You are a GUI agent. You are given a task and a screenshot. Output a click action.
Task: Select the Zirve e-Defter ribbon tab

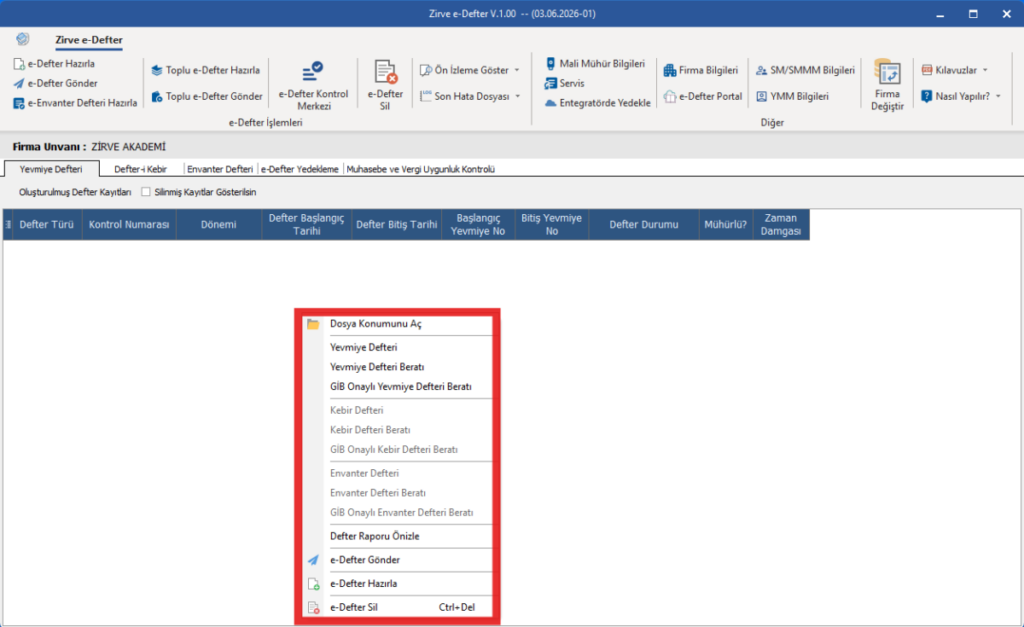89,40
